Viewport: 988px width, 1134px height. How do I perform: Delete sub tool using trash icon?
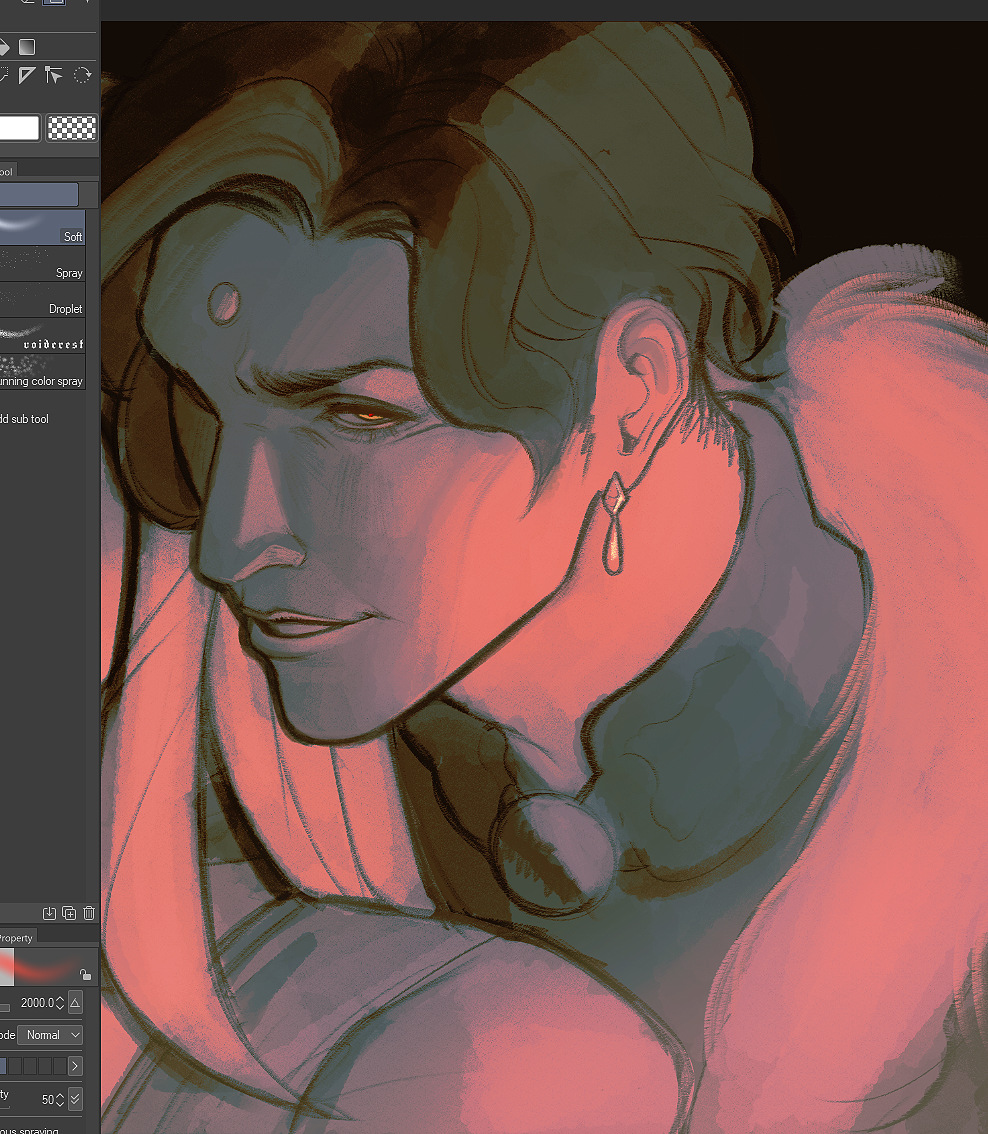89,912
